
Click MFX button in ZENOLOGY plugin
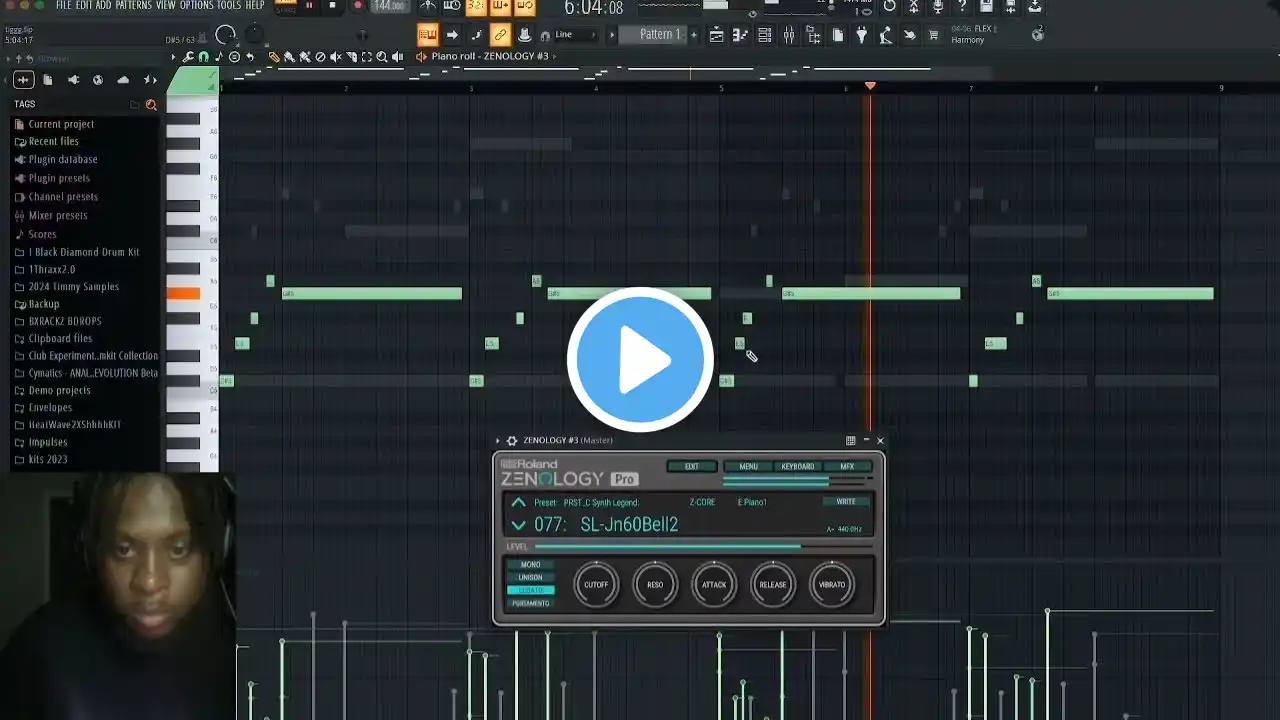[847, 466]
